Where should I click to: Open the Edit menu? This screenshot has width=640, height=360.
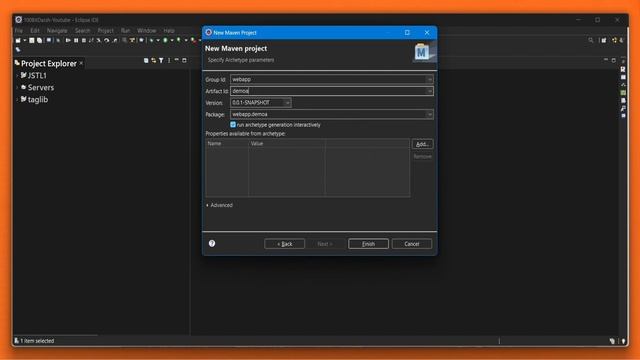point(35,31)
